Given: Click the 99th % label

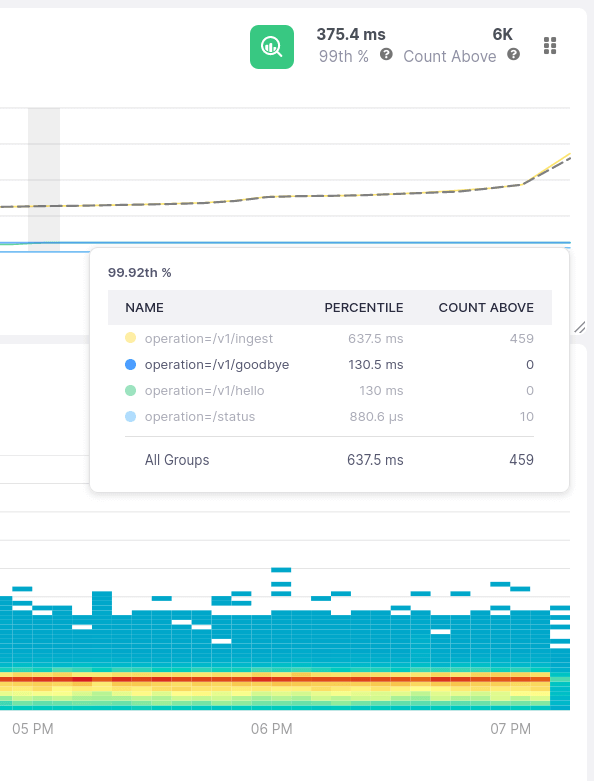Looking at the screenshot, I should pyautogui.click(x=344, y=56).
